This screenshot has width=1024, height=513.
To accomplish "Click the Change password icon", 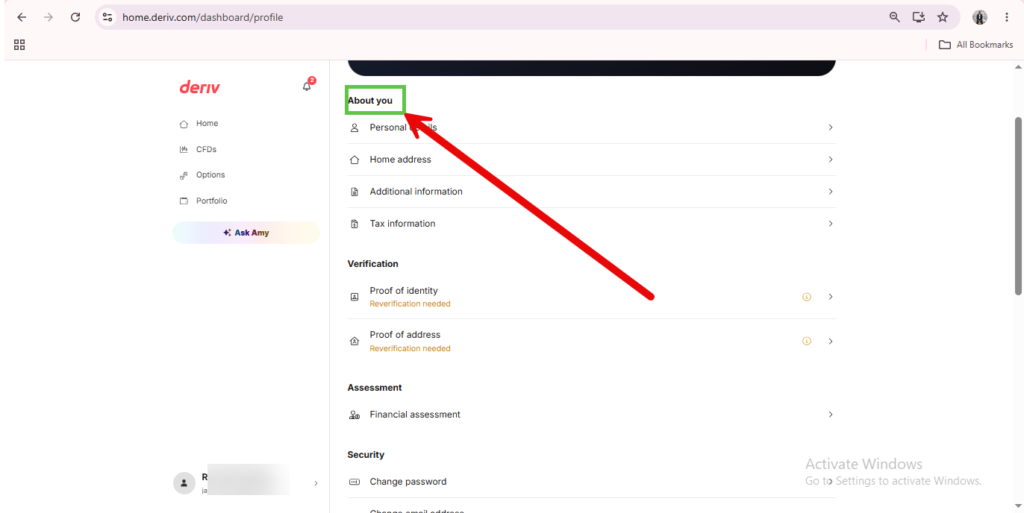I will point(355,482).
